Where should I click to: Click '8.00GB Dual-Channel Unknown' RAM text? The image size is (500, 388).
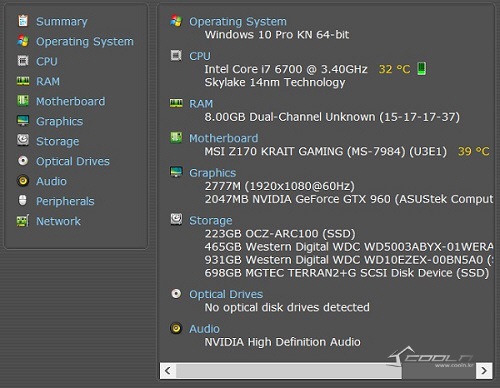(x=290, y=117)
